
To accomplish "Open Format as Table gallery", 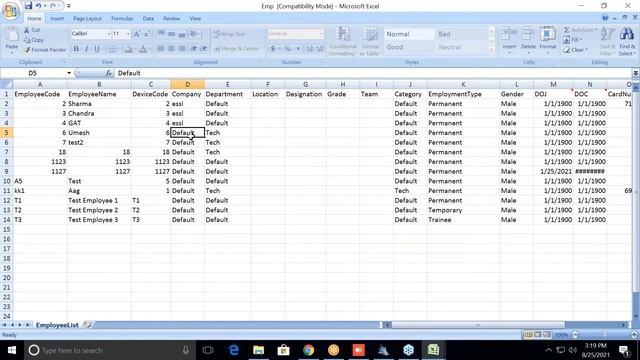I will (370, 41).
